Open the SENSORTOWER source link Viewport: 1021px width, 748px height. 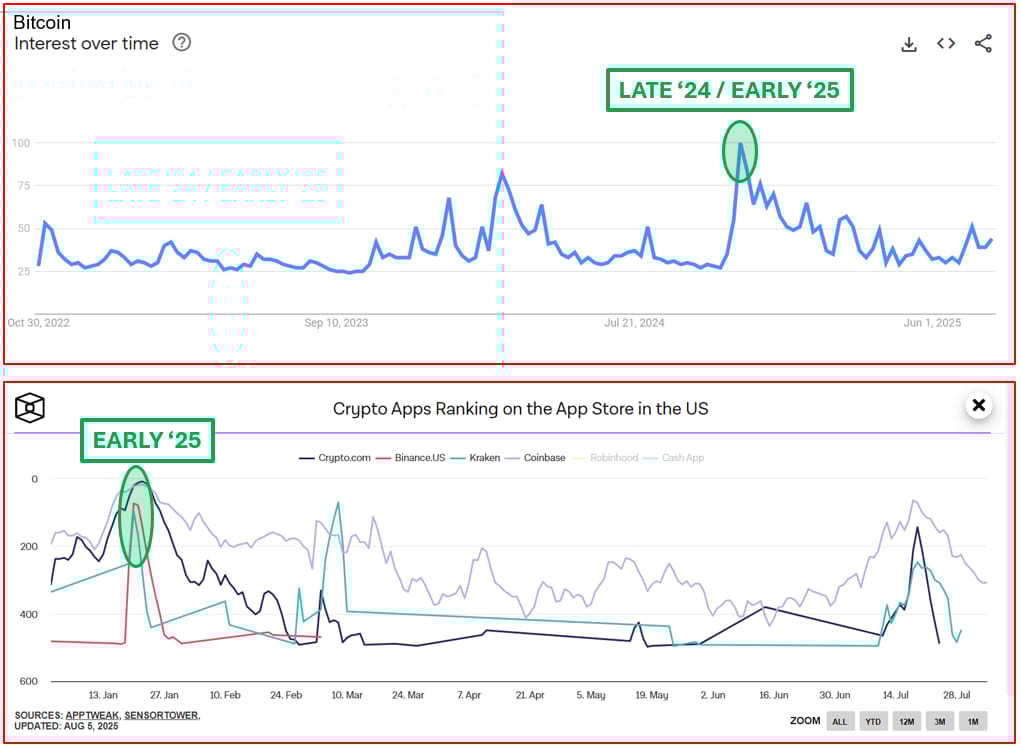161,715
